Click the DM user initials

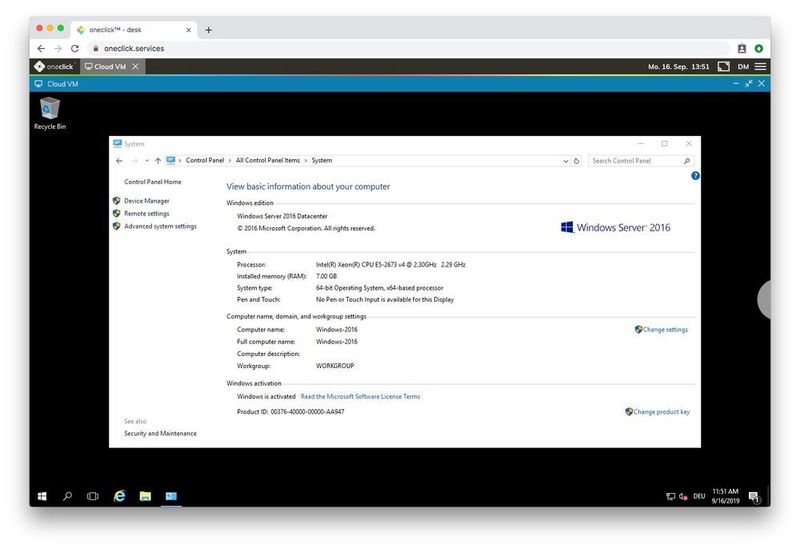click(x=743, y=66)
